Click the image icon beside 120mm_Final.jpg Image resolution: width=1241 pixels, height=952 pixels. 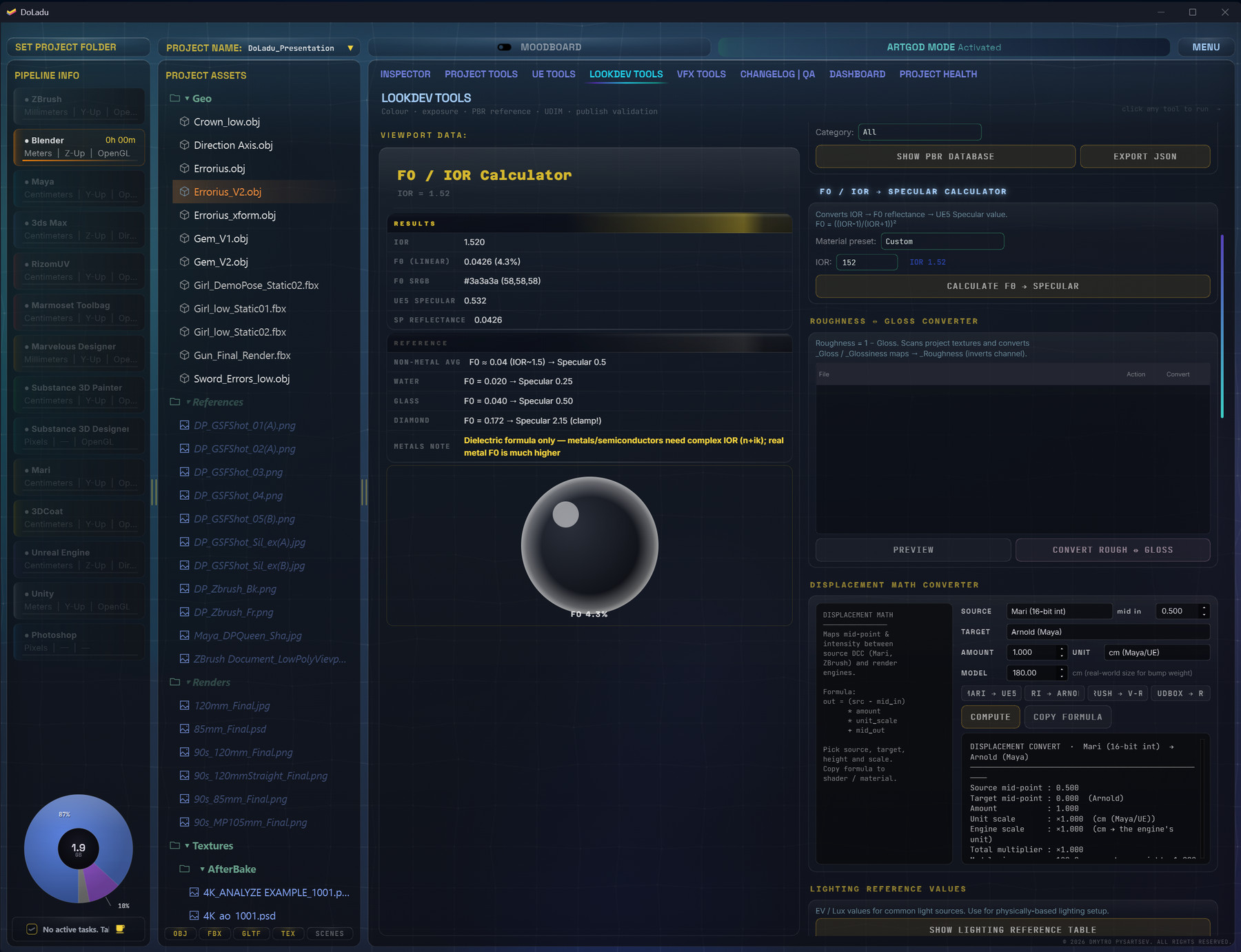click(x=184, y=705)
